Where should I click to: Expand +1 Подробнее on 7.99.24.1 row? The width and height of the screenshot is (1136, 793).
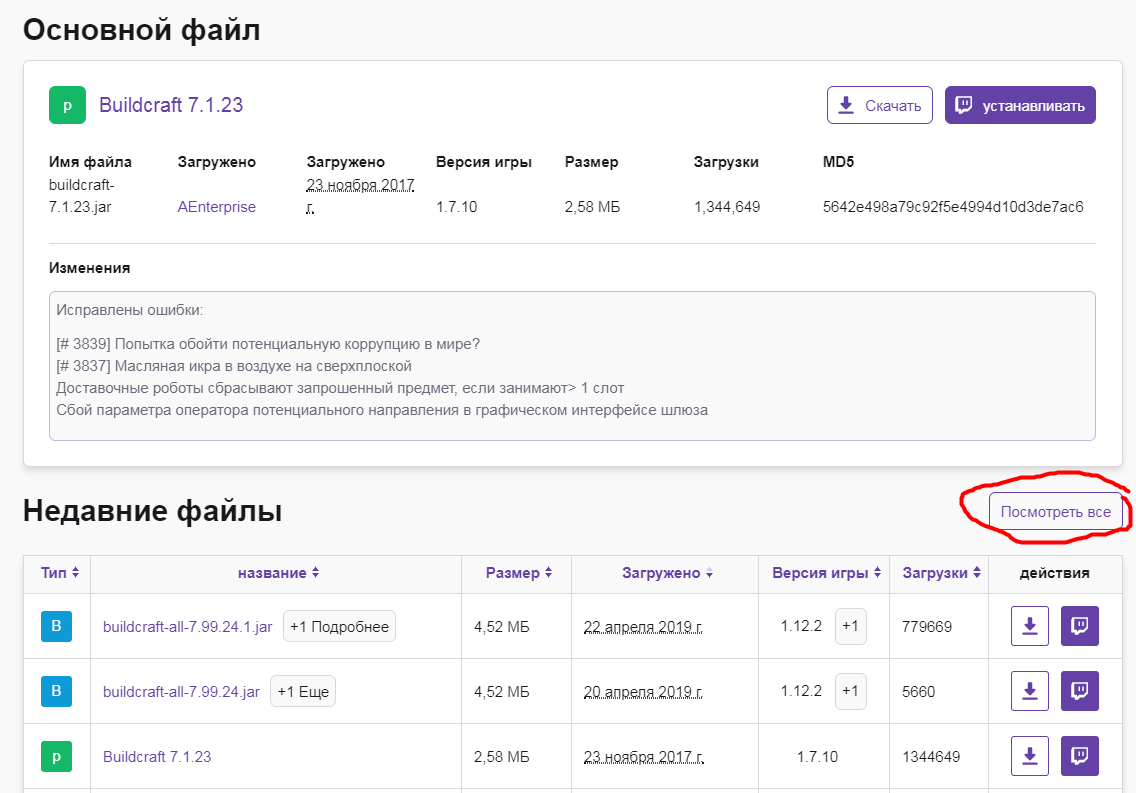coord(339,626)
